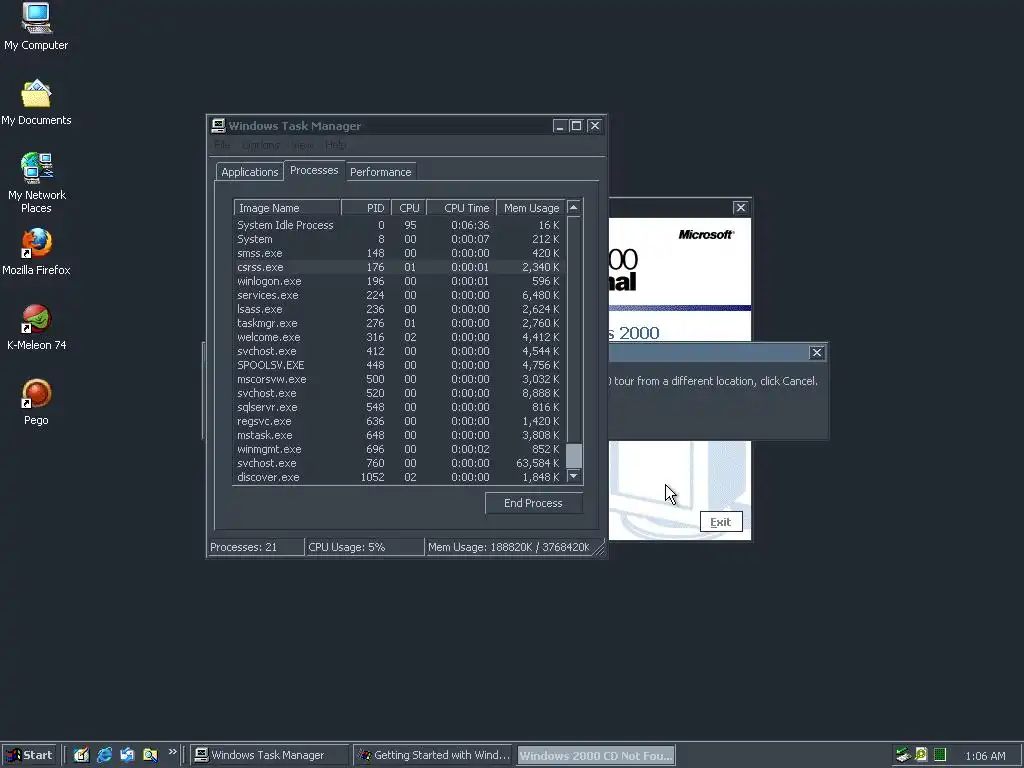Screen dimensions: 1024x768
Task: Switch to Windows Task Manager taskbar button
Action: [271, 755]
